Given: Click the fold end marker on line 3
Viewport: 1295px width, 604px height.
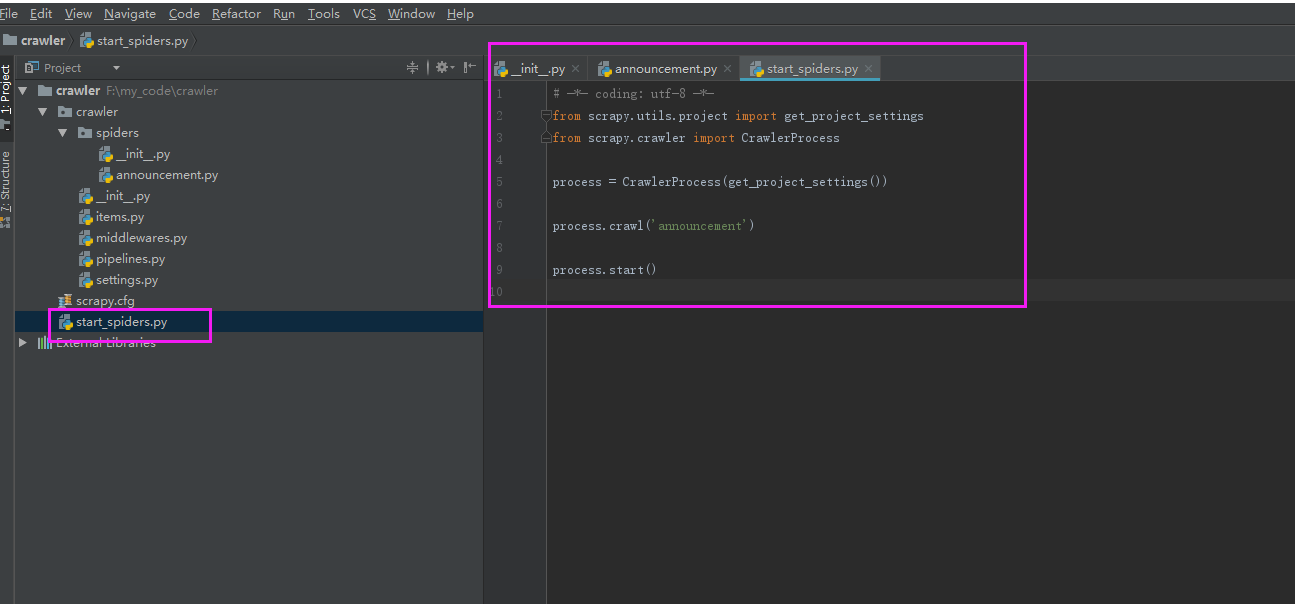Looking at the screenshot, I should click(546, 137).
